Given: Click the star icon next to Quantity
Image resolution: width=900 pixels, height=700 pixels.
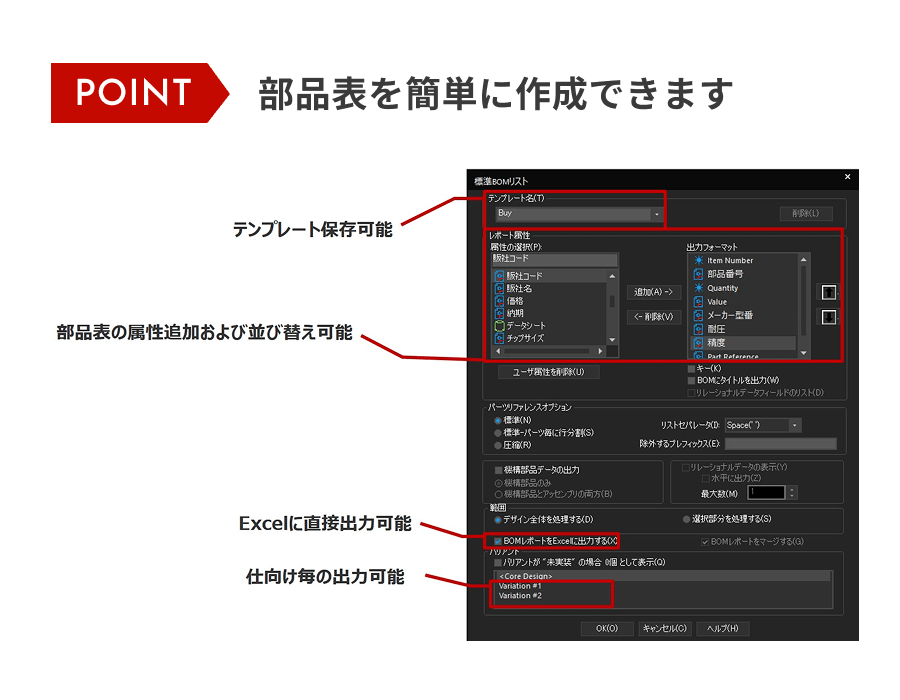Looking at the screenshot, I should (x=699, y=288).
